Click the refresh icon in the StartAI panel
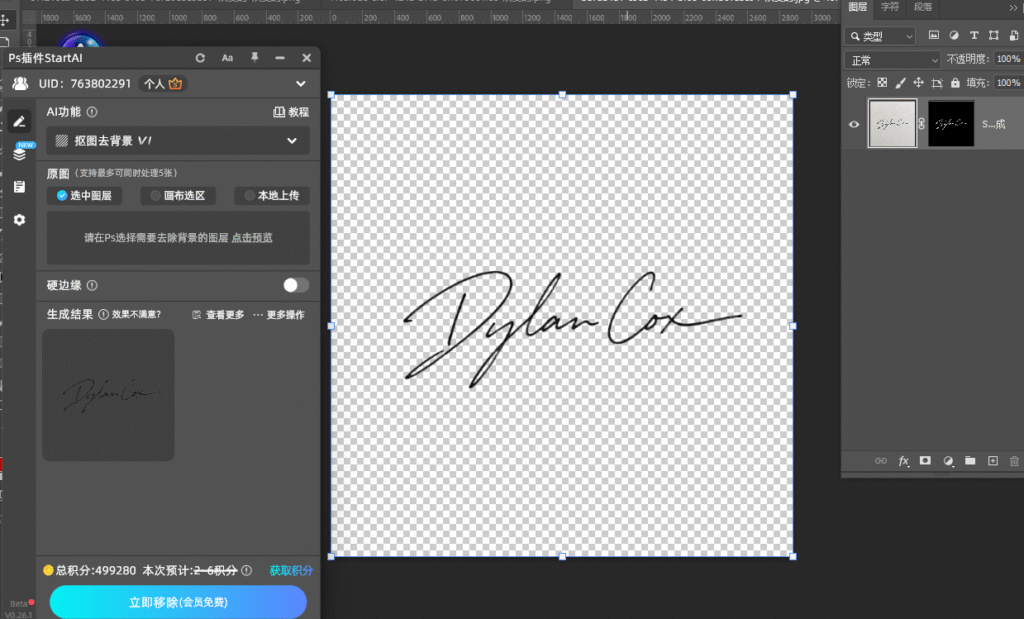 (200, 58)
